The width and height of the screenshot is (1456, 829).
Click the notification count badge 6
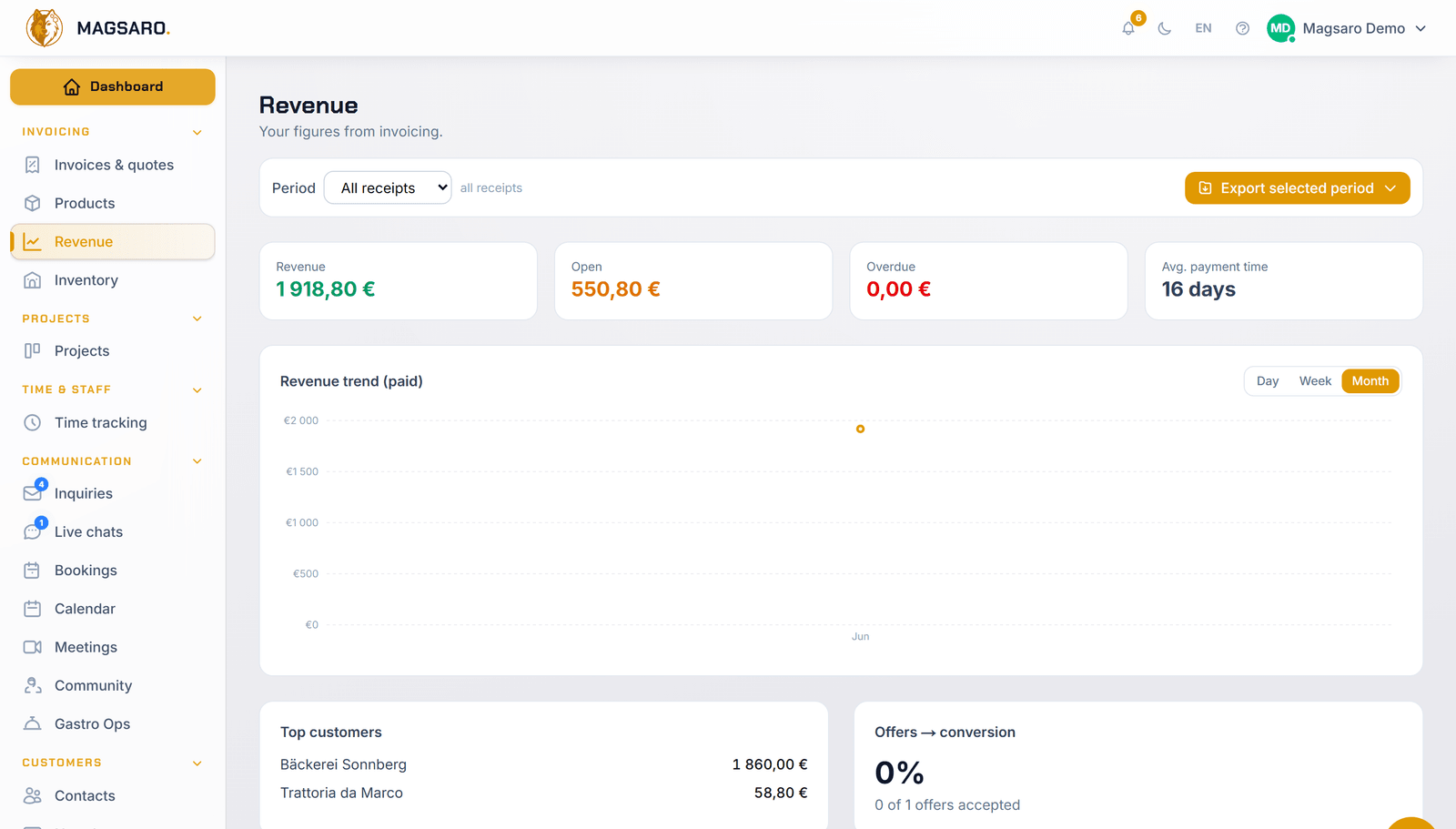tap(1138, 18)
